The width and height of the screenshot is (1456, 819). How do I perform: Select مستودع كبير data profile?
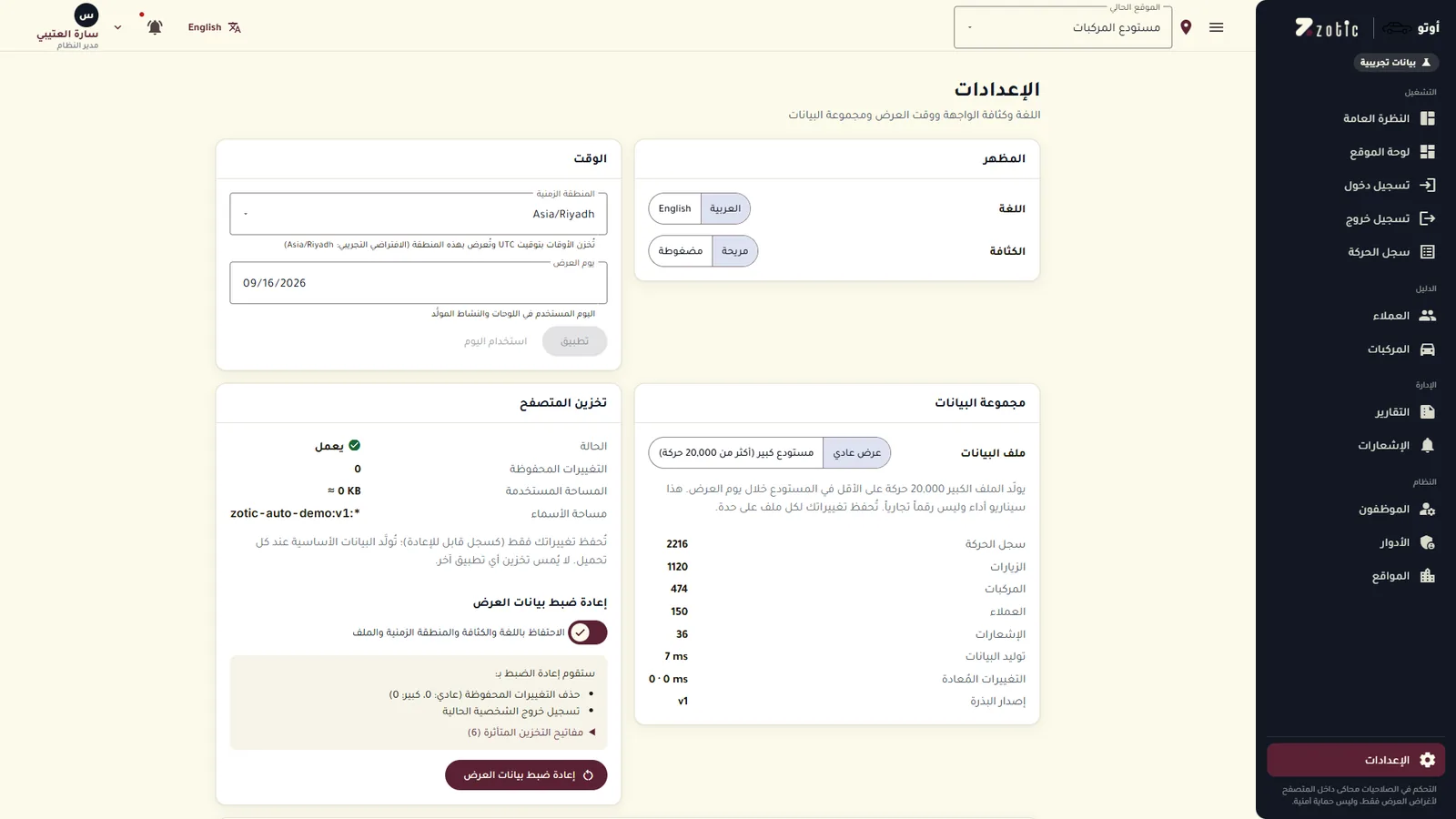(x=736, y=452)
